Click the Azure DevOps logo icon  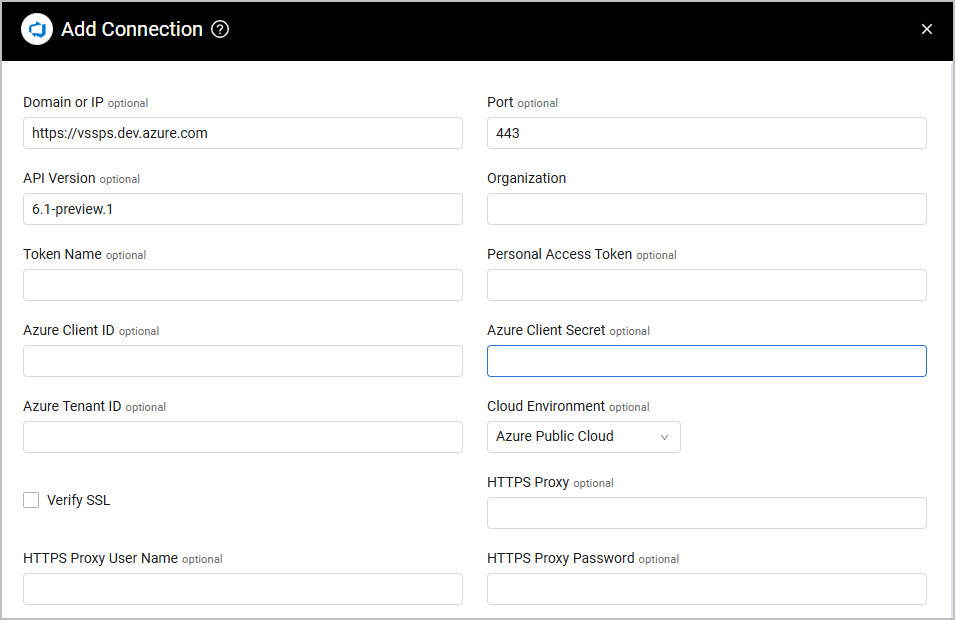tap(37, 30)
